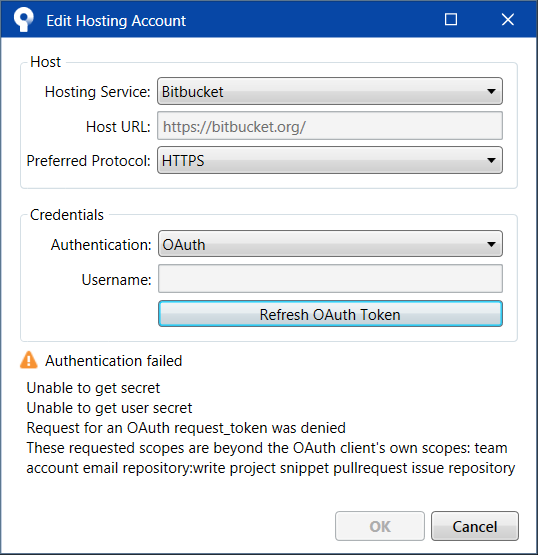Click Refresh OAuth Token button
The width and height of the screenshot is (538, 555).
coord(330,314)
